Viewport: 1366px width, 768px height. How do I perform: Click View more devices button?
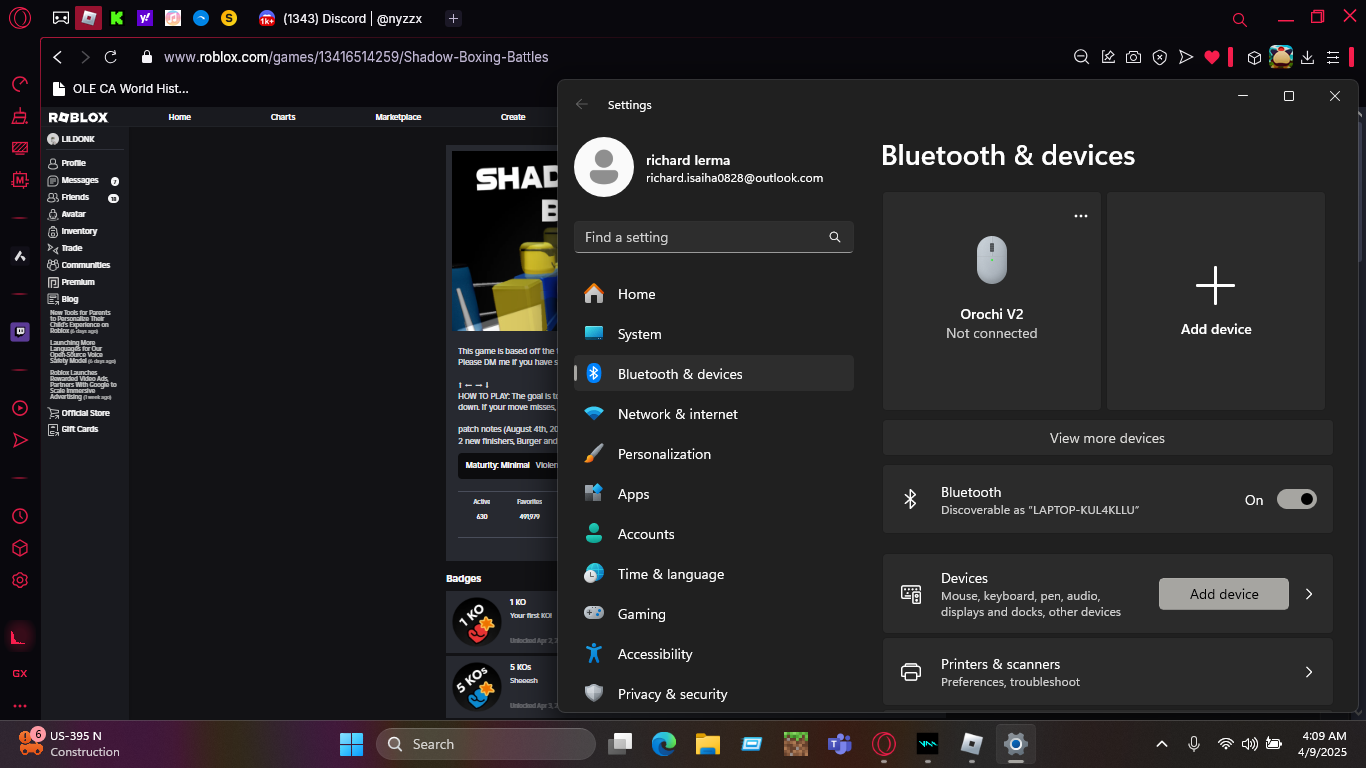[1107, 438]
